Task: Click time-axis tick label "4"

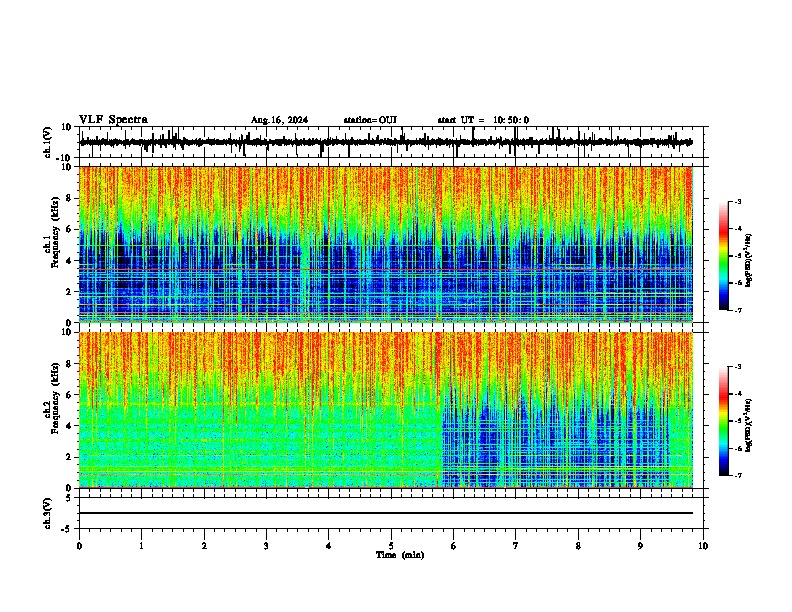Action: 329,546
